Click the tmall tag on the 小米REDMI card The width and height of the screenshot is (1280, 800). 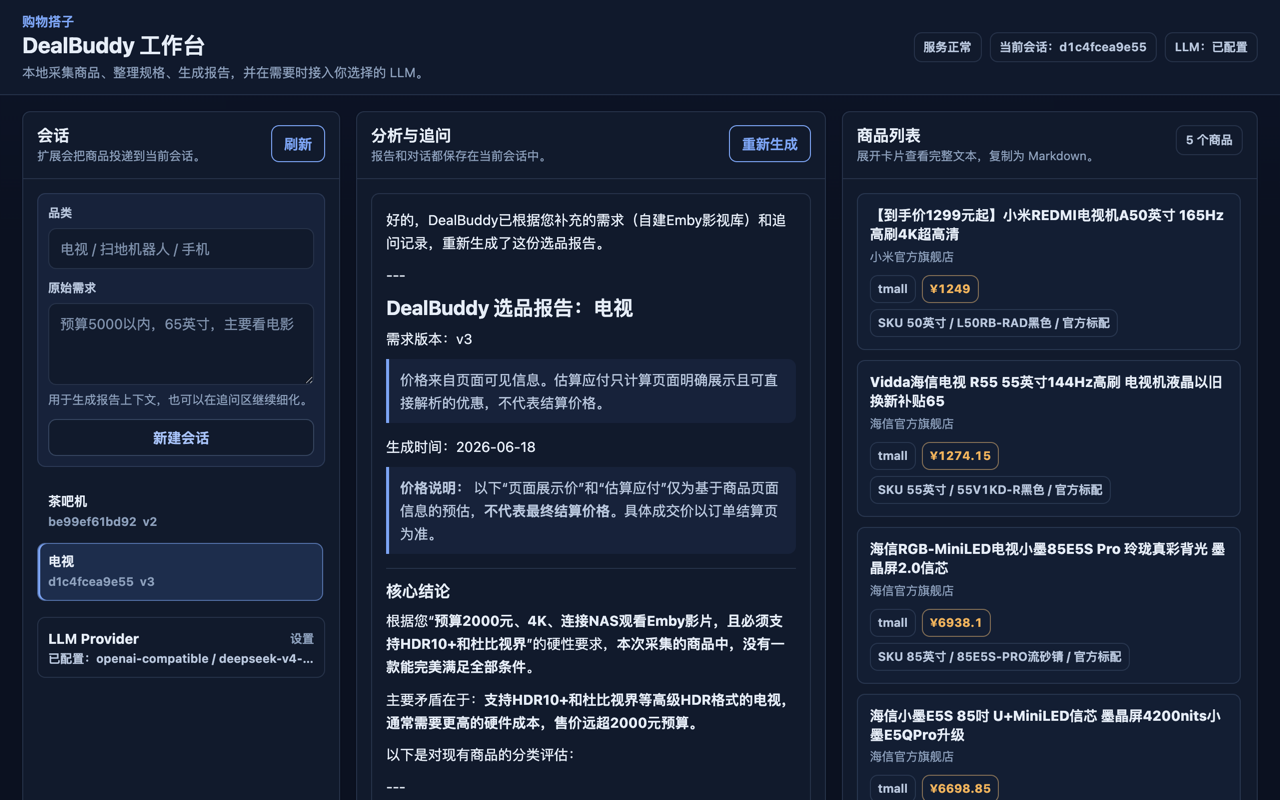point(893,289)
